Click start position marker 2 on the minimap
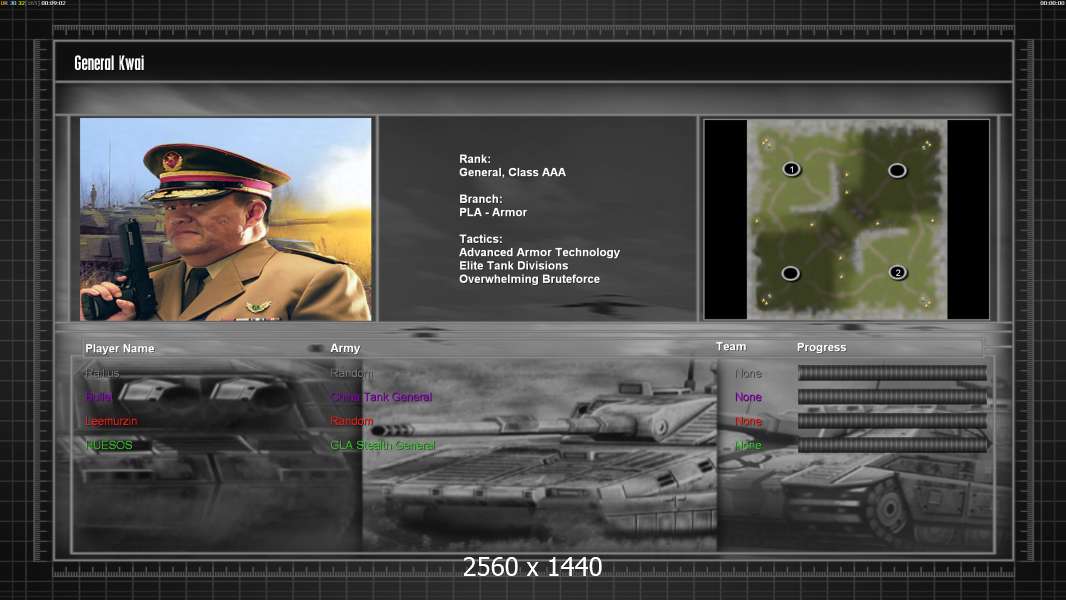1066x600 pixels. [x=897, y=272]
